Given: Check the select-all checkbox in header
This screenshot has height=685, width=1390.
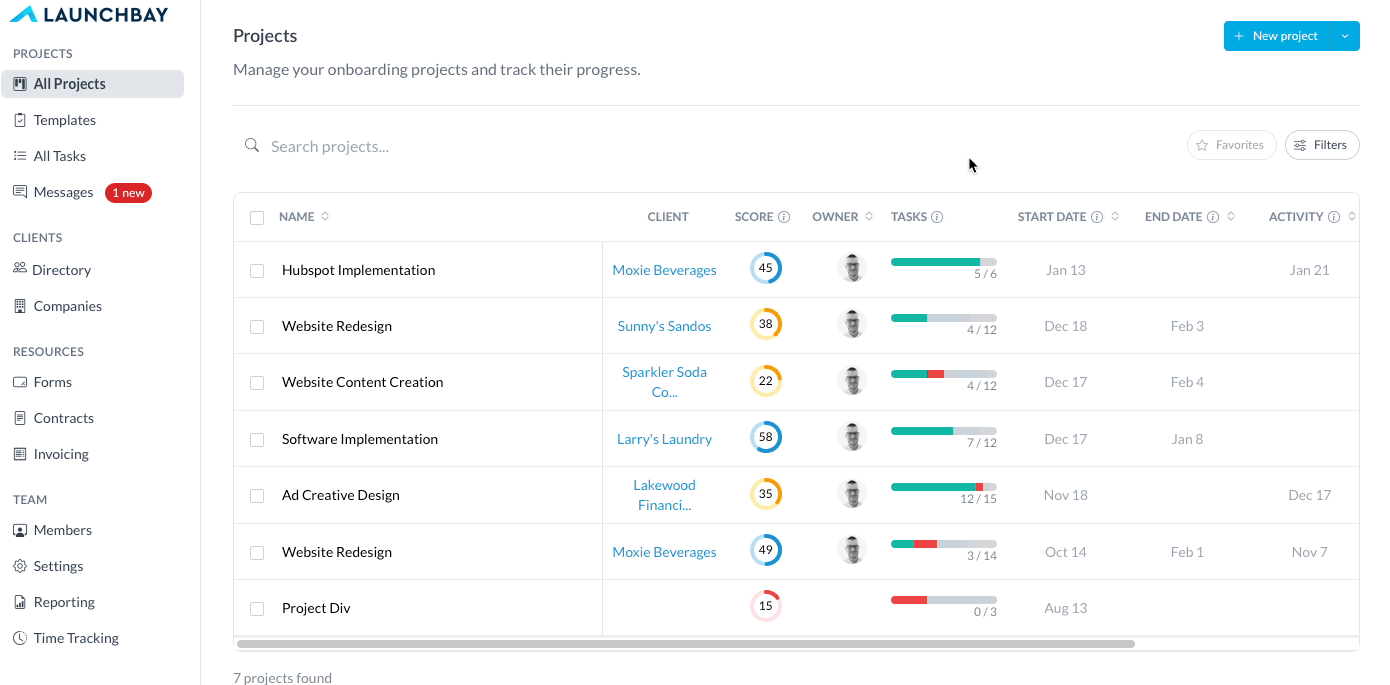Looking at the screenshot, I should pyautogui.click(x=257, y=218).
